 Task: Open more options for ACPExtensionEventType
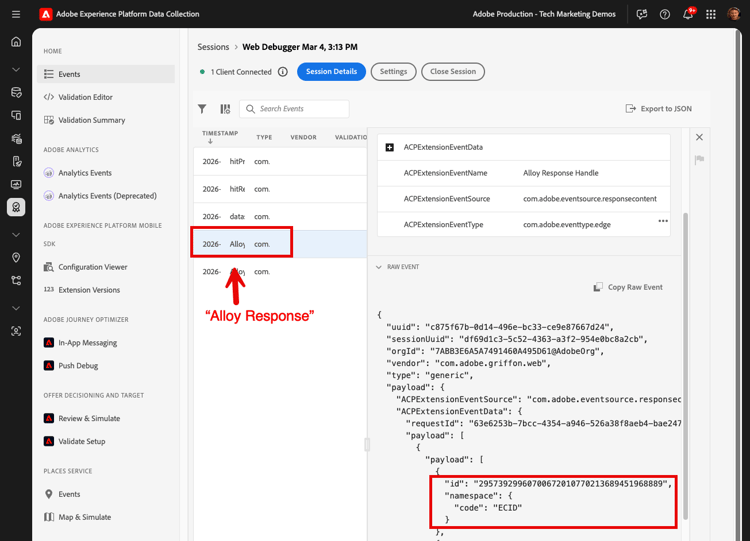(x=663, y=221)
